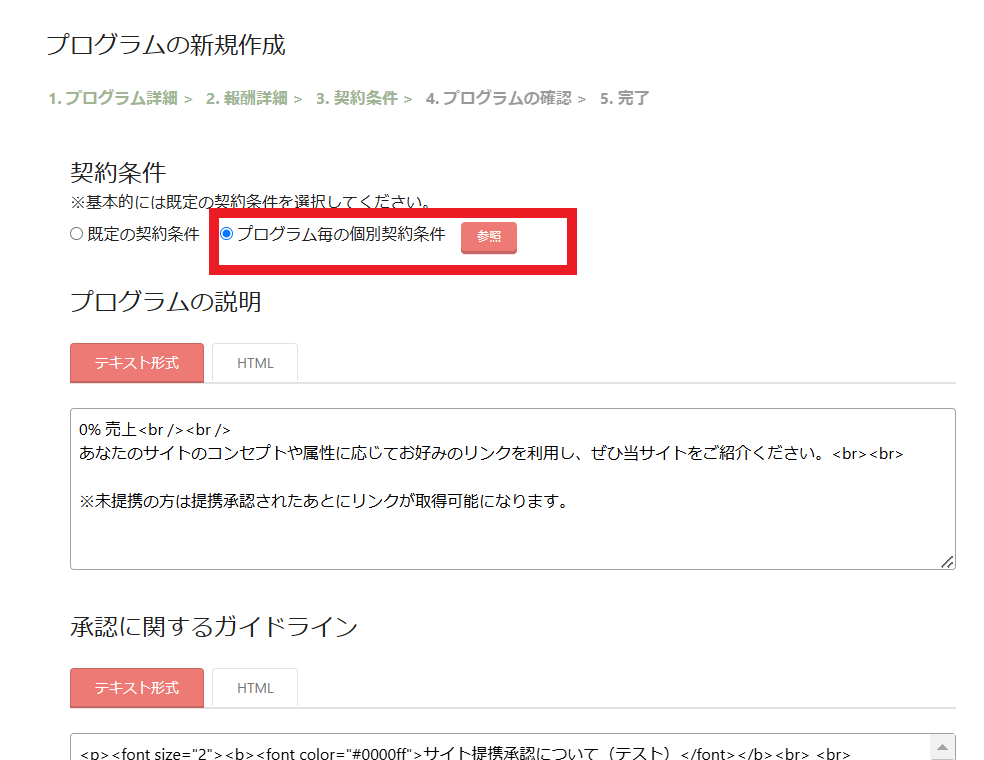The width and height of the screenshot is (984, 760).
Task: Click into the 承認に関するガイドライン text area
Action: click(x=500, y=748)
